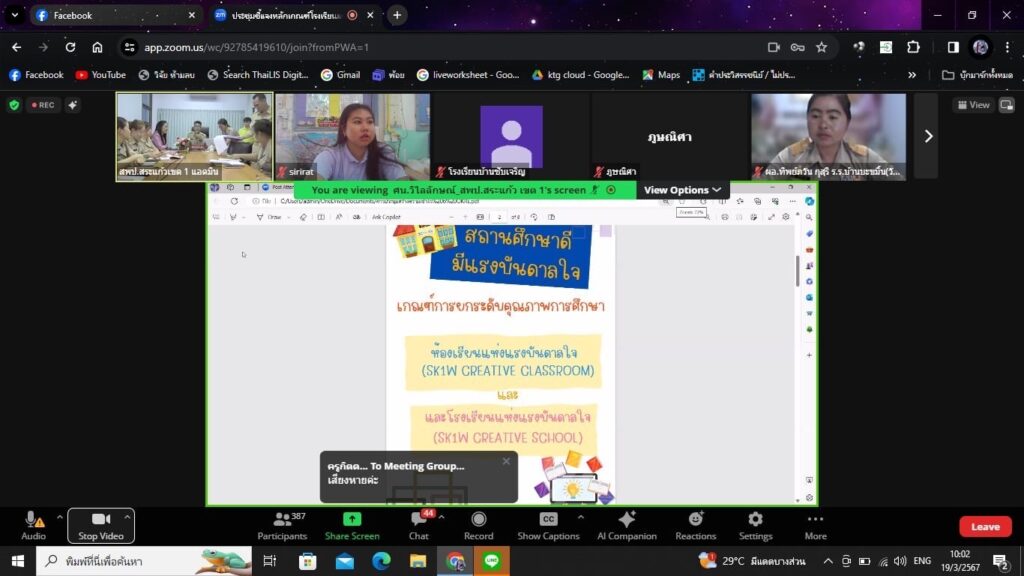Open the YouTube bookmark
This screenshot has height=576, width=1024.
click(x=101, y=75)
